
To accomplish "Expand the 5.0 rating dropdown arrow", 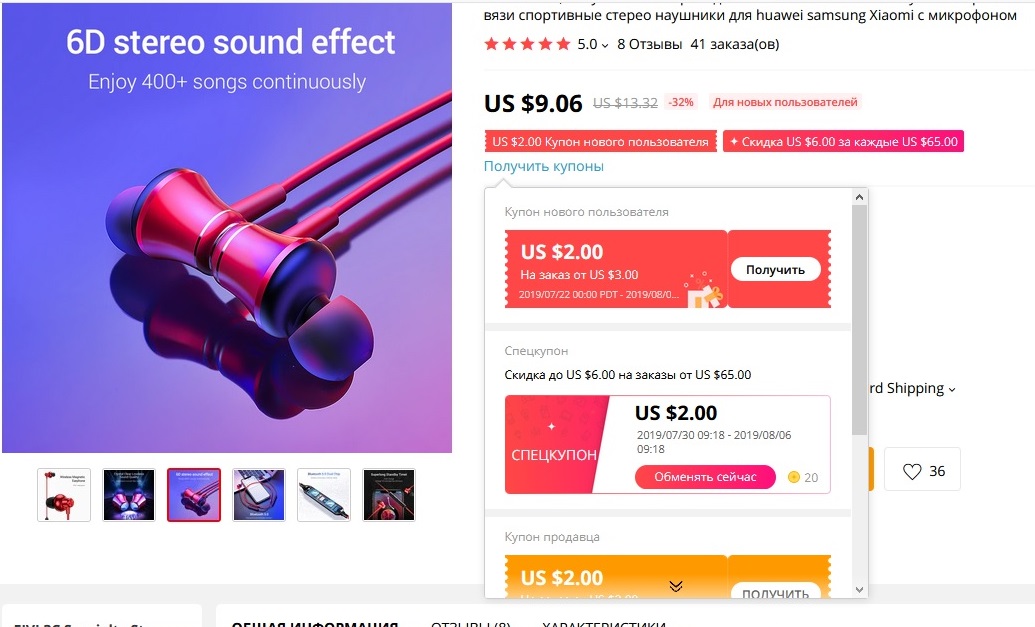I will pos(605,46).
